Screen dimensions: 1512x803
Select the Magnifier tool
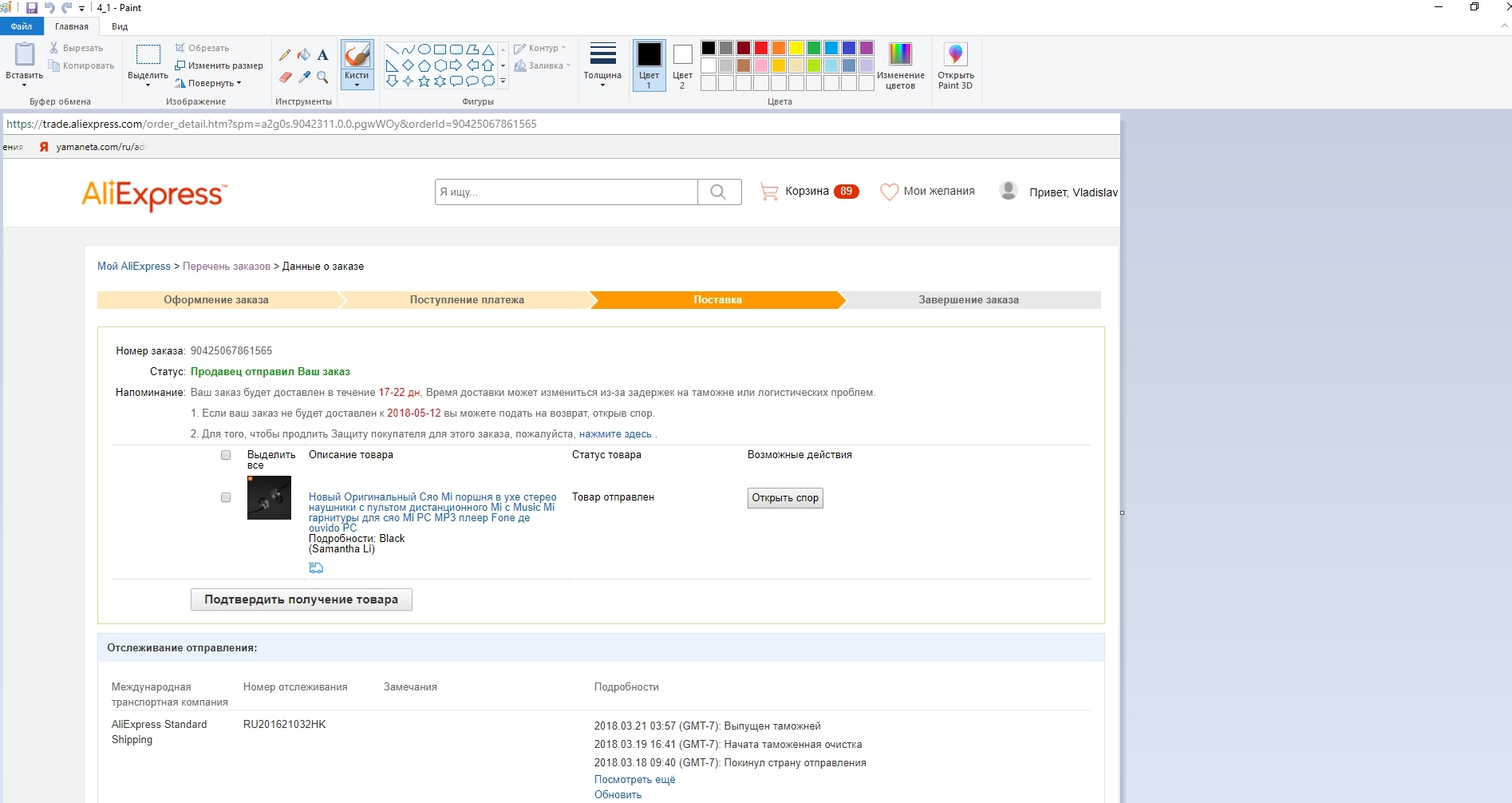322,77
